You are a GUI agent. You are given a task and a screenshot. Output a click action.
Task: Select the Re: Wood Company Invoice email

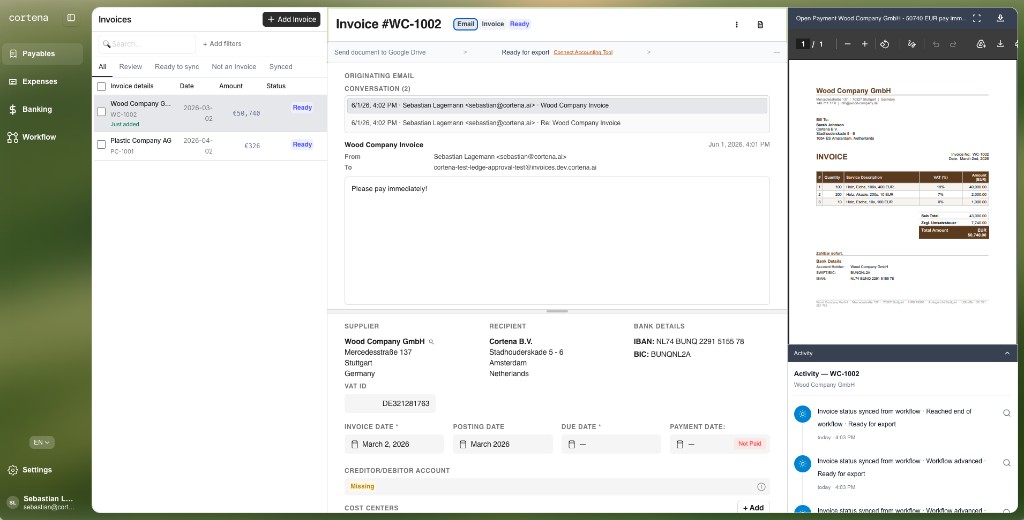[557, 123]
